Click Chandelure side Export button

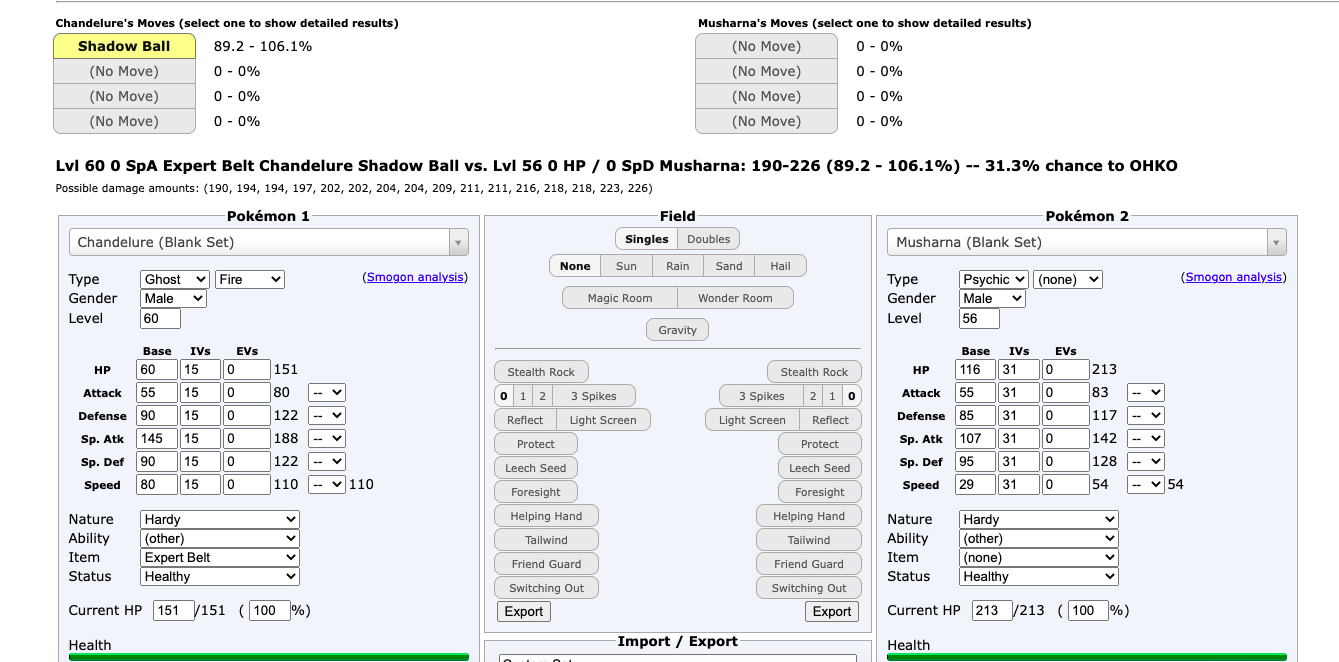click(x=524, y=612)
